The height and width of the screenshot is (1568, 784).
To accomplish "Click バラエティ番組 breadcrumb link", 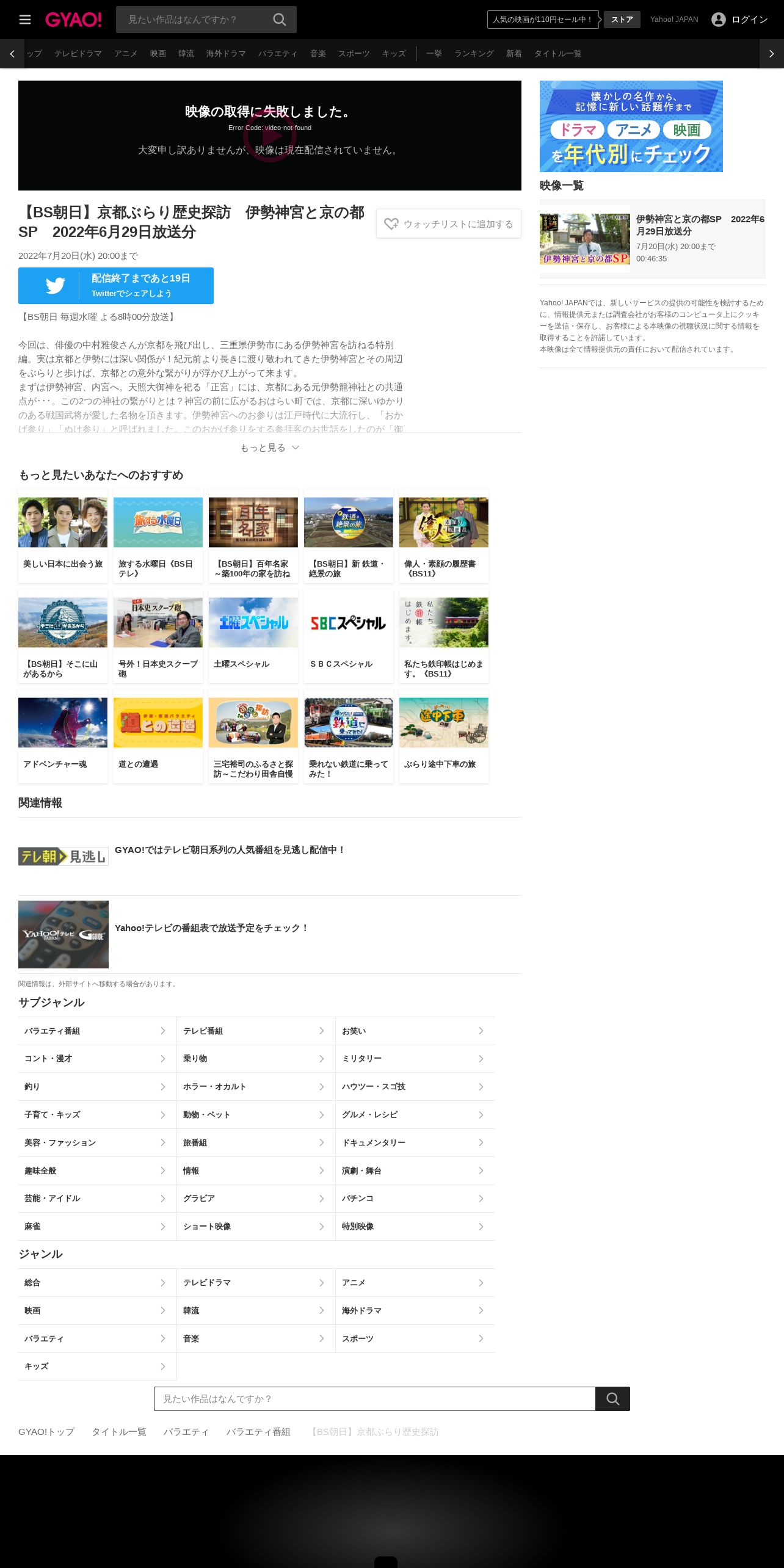I will pyautogui.click(x=258, y=1432).
